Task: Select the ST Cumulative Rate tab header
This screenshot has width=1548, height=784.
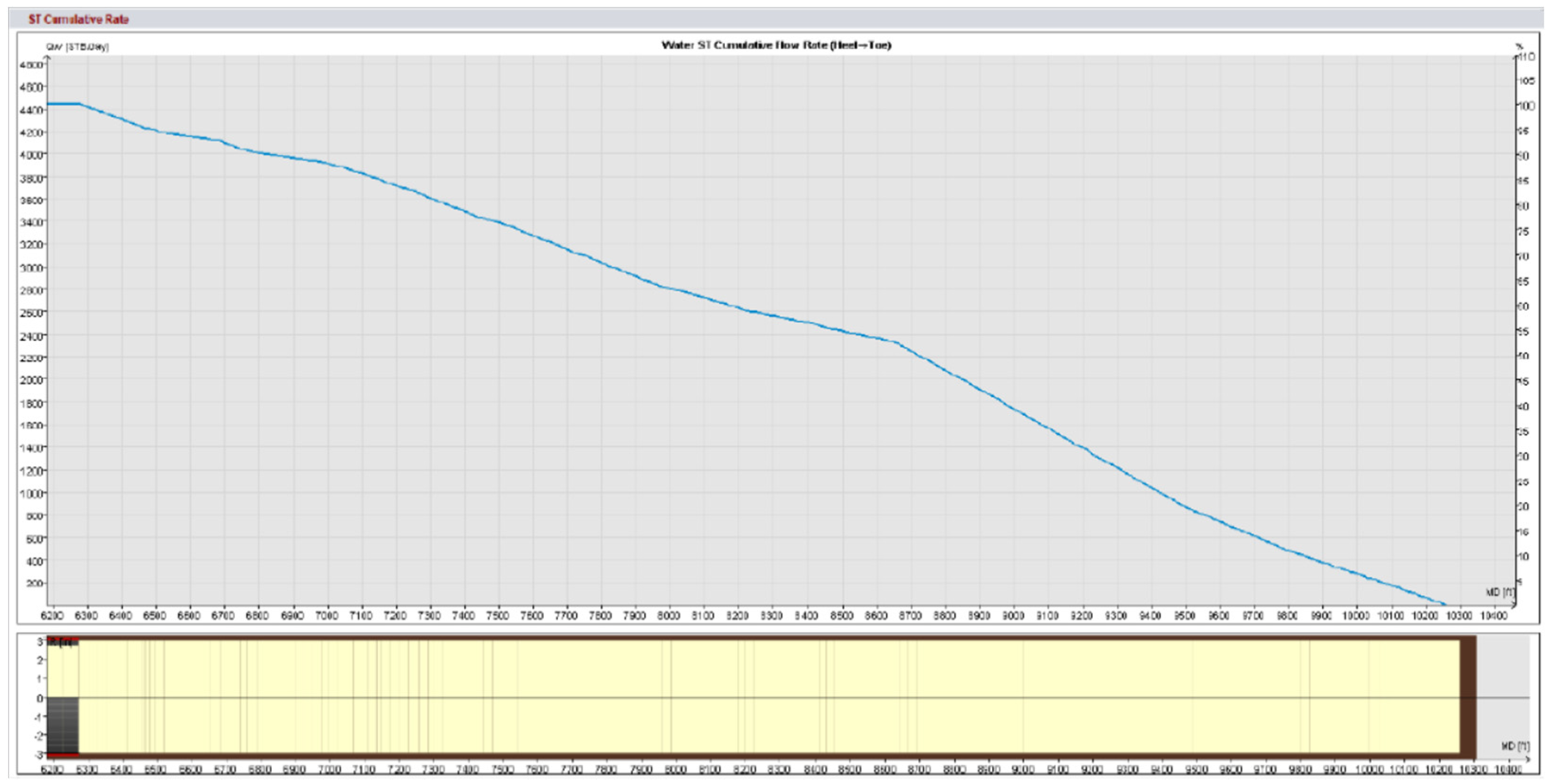Action: point(79,19)
